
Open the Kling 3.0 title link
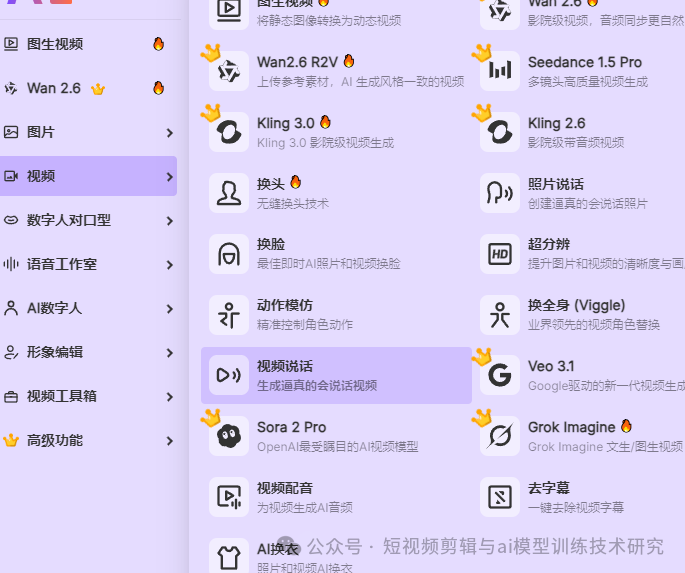click(286, 123)
